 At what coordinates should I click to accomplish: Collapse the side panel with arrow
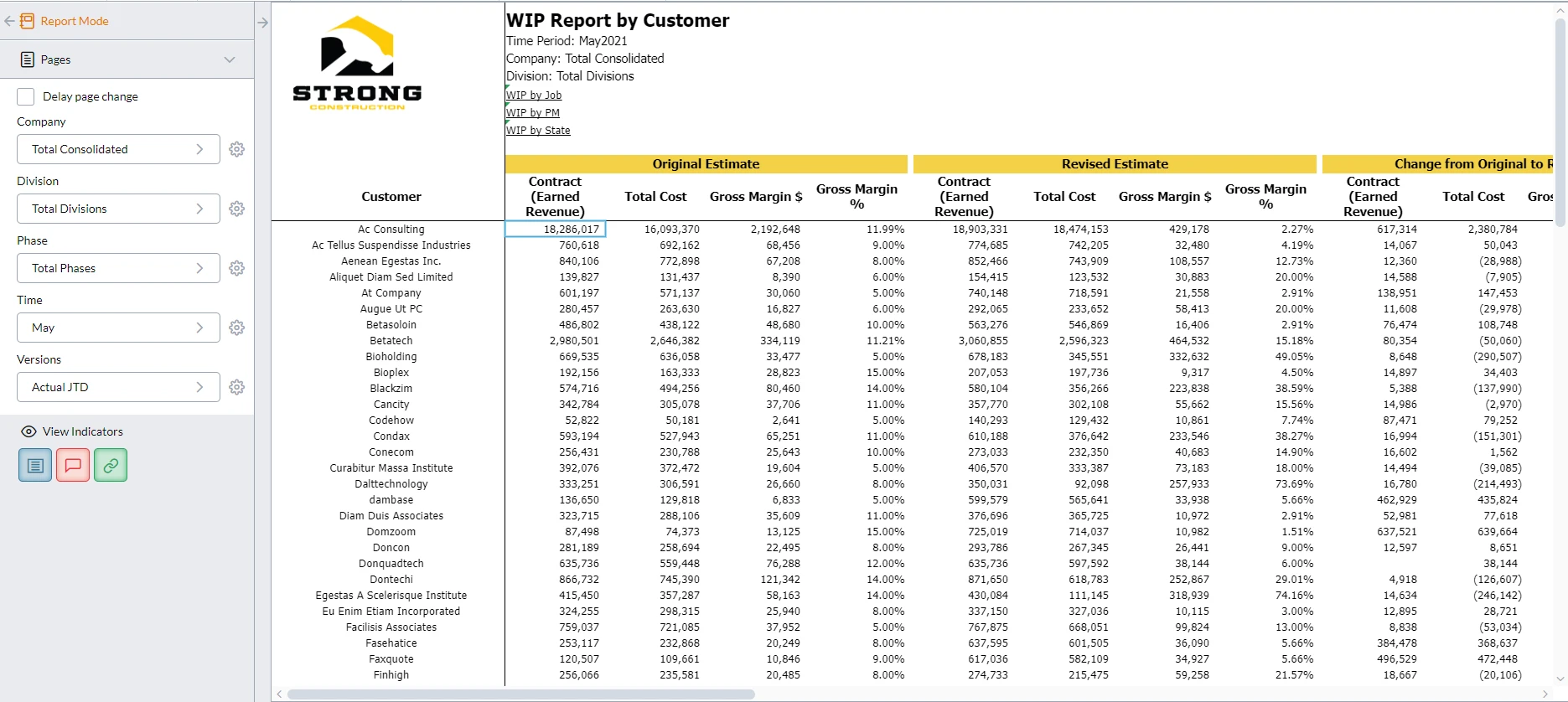point(262,23)
